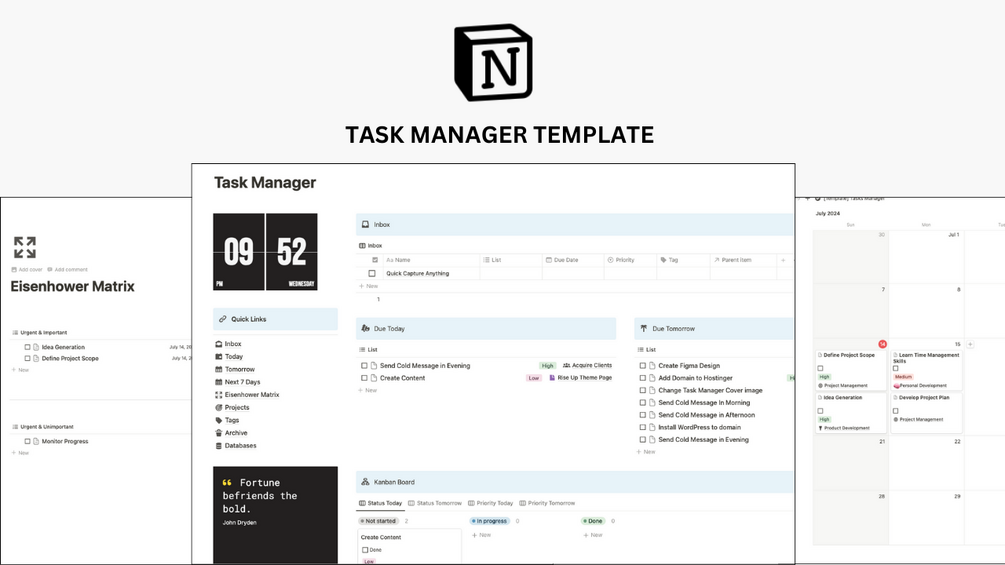Add a new task under Due Tomorrow list

(x=646, y=452)
